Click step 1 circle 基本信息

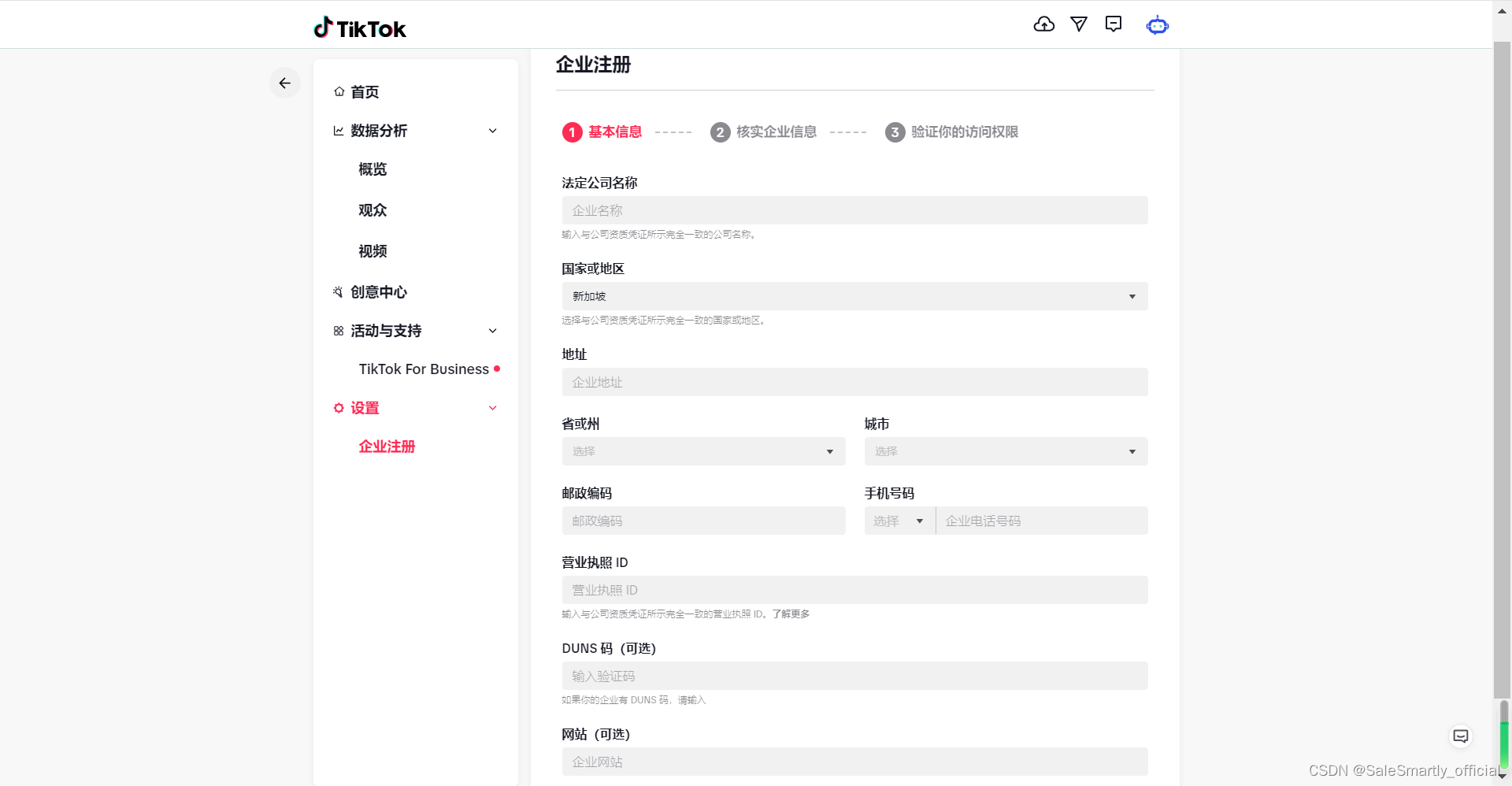tap(573, 132)
